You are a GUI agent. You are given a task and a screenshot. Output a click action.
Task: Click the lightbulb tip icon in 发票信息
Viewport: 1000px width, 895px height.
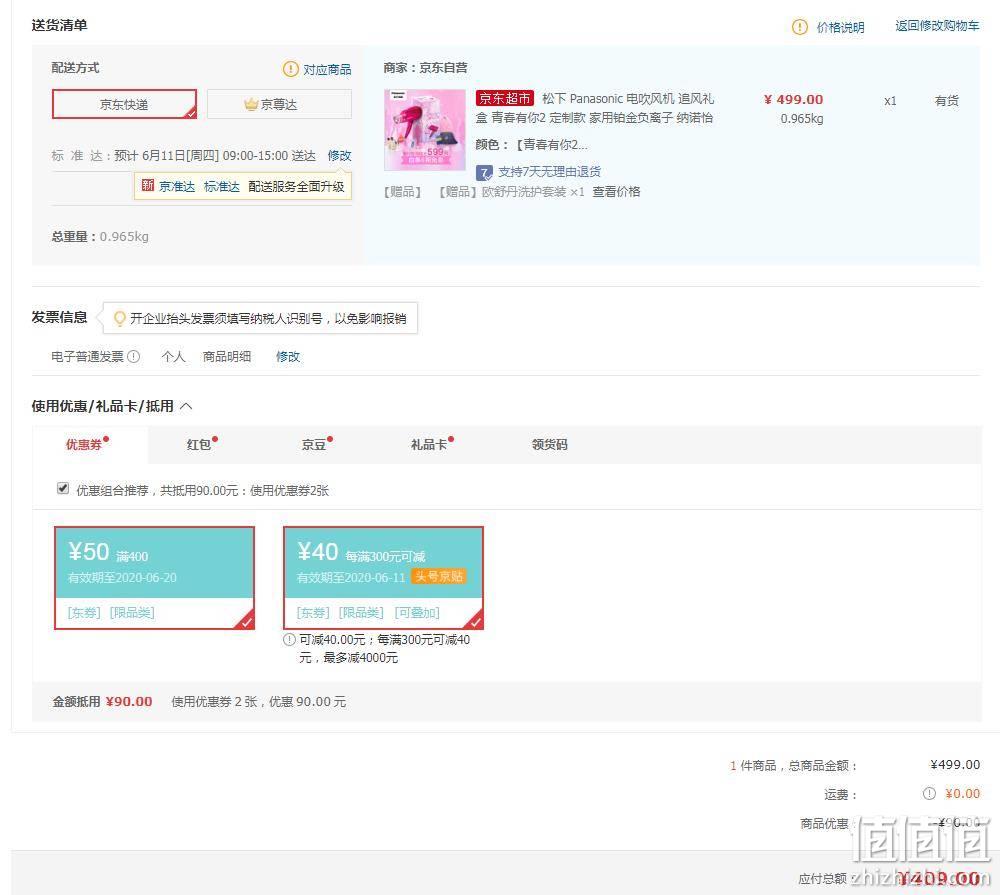pos(119,318)
